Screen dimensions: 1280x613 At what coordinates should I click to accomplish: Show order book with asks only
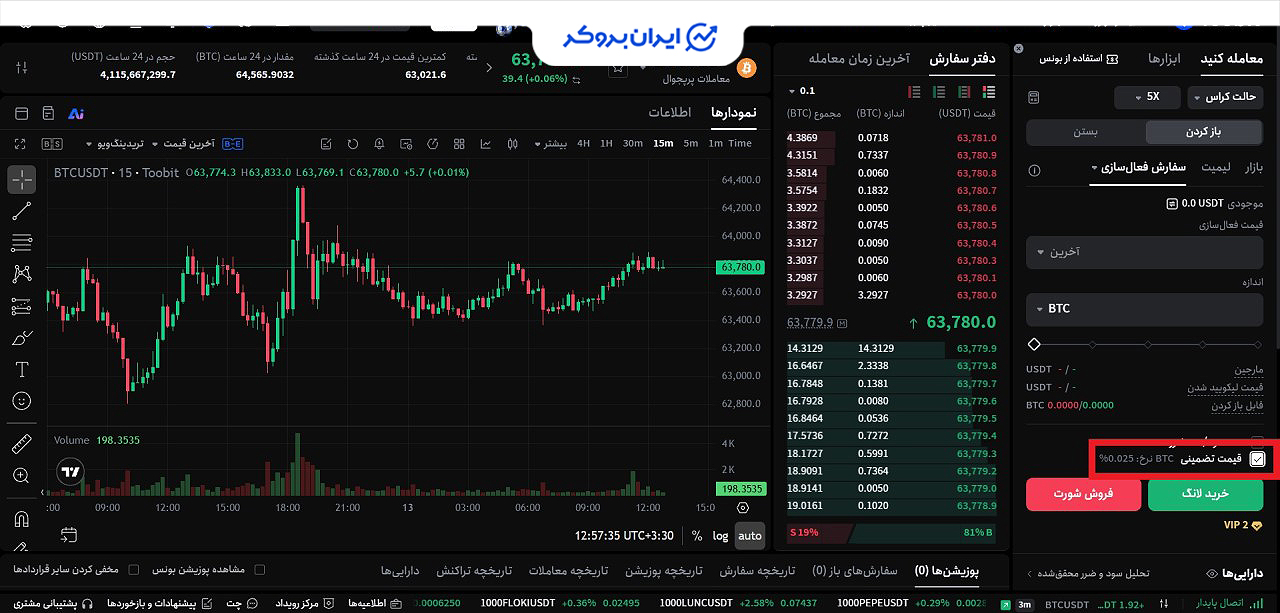pyautogui.click(x=912, y=91)
